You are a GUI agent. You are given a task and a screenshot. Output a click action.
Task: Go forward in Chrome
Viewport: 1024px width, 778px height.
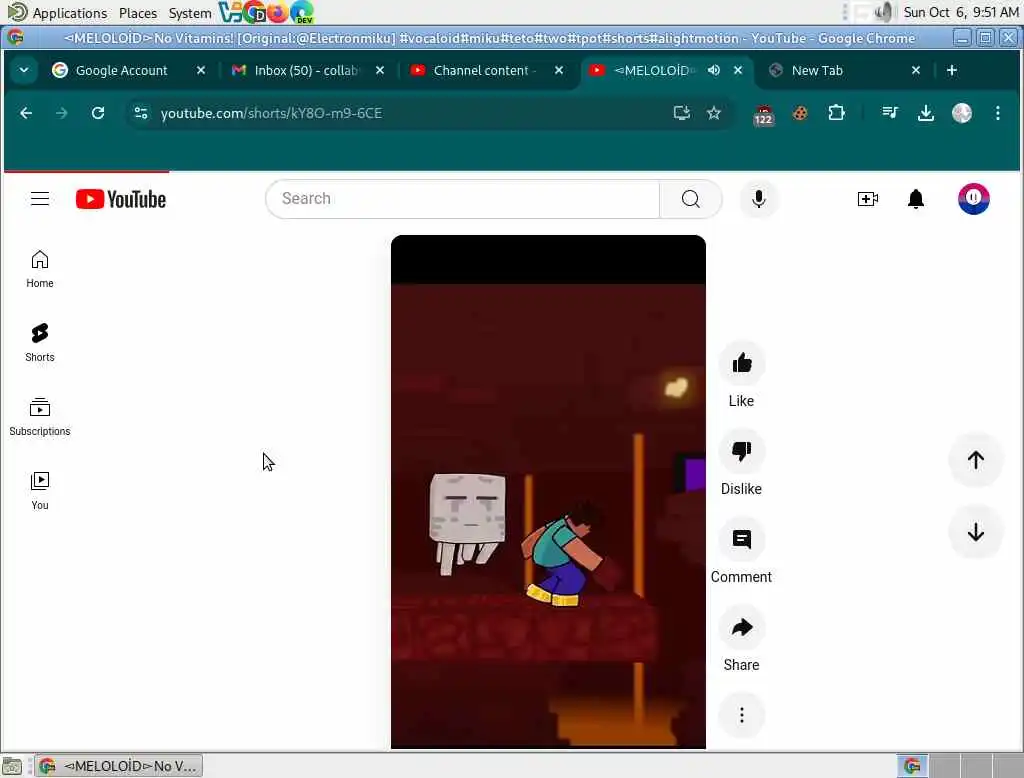pos(62,113)
